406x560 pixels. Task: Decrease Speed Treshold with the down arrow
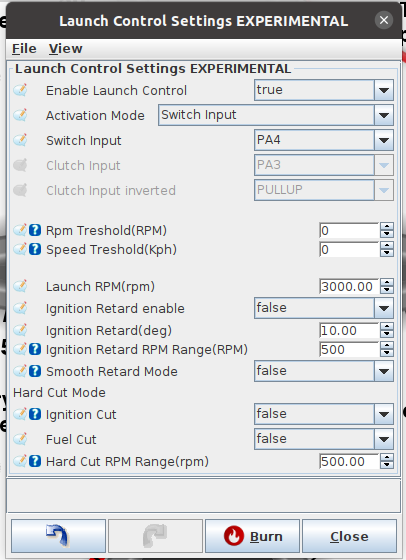387,253
